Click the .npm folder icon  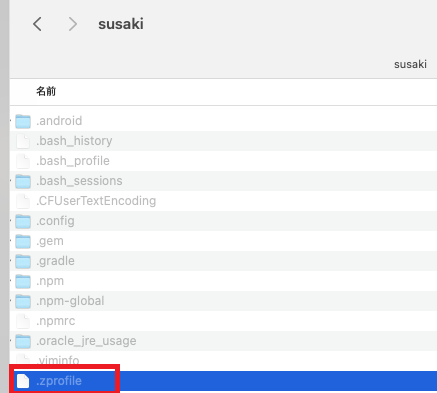[x=23, y=281]
